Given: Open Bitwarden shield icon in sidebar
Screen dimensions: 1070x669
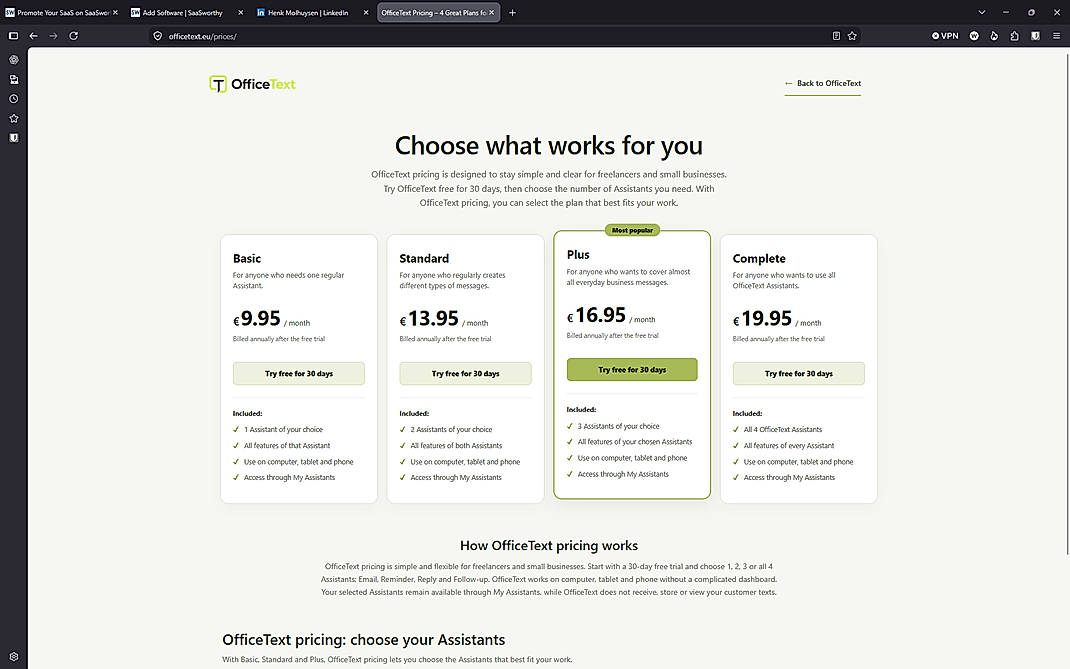Looking at the screenshot, I should click(x=14, y=138).
